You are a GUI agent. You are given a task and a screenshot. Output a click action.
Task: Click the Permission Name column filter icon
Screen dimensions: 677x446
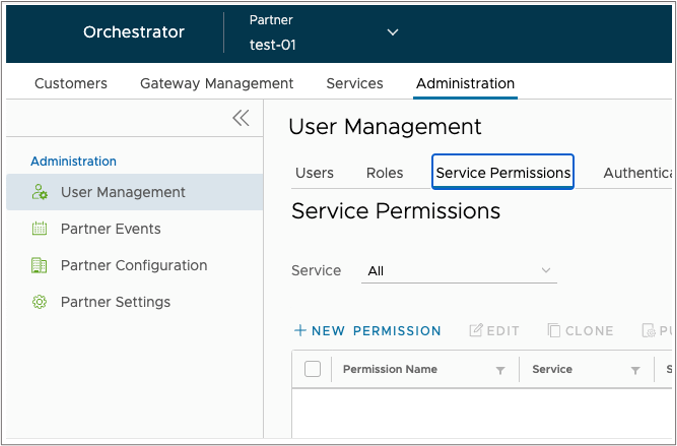[500, 370]
